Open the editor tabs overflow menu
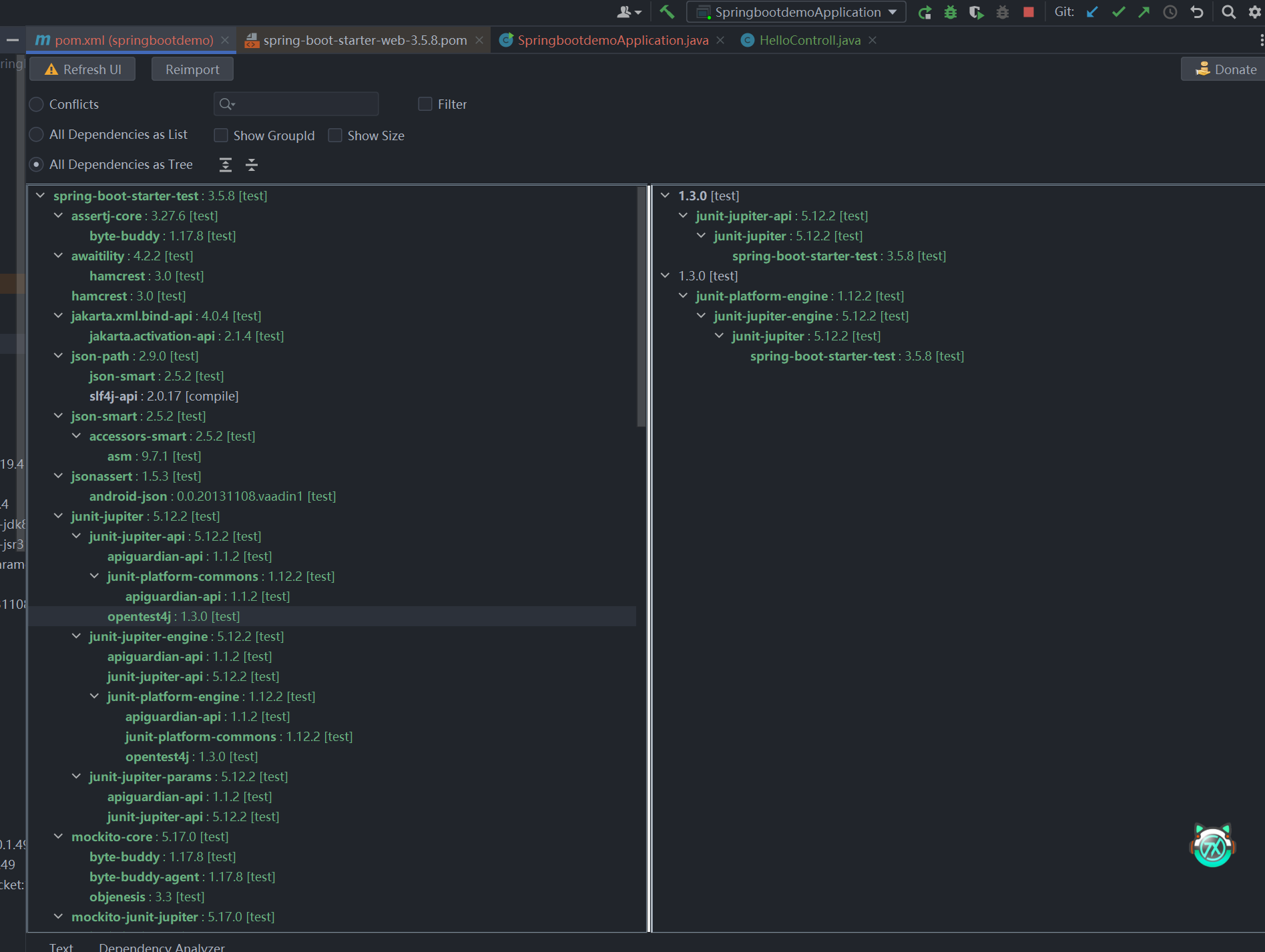Image resolution: width=1265 pixels, height=952 pixels. click(1261, 40)
